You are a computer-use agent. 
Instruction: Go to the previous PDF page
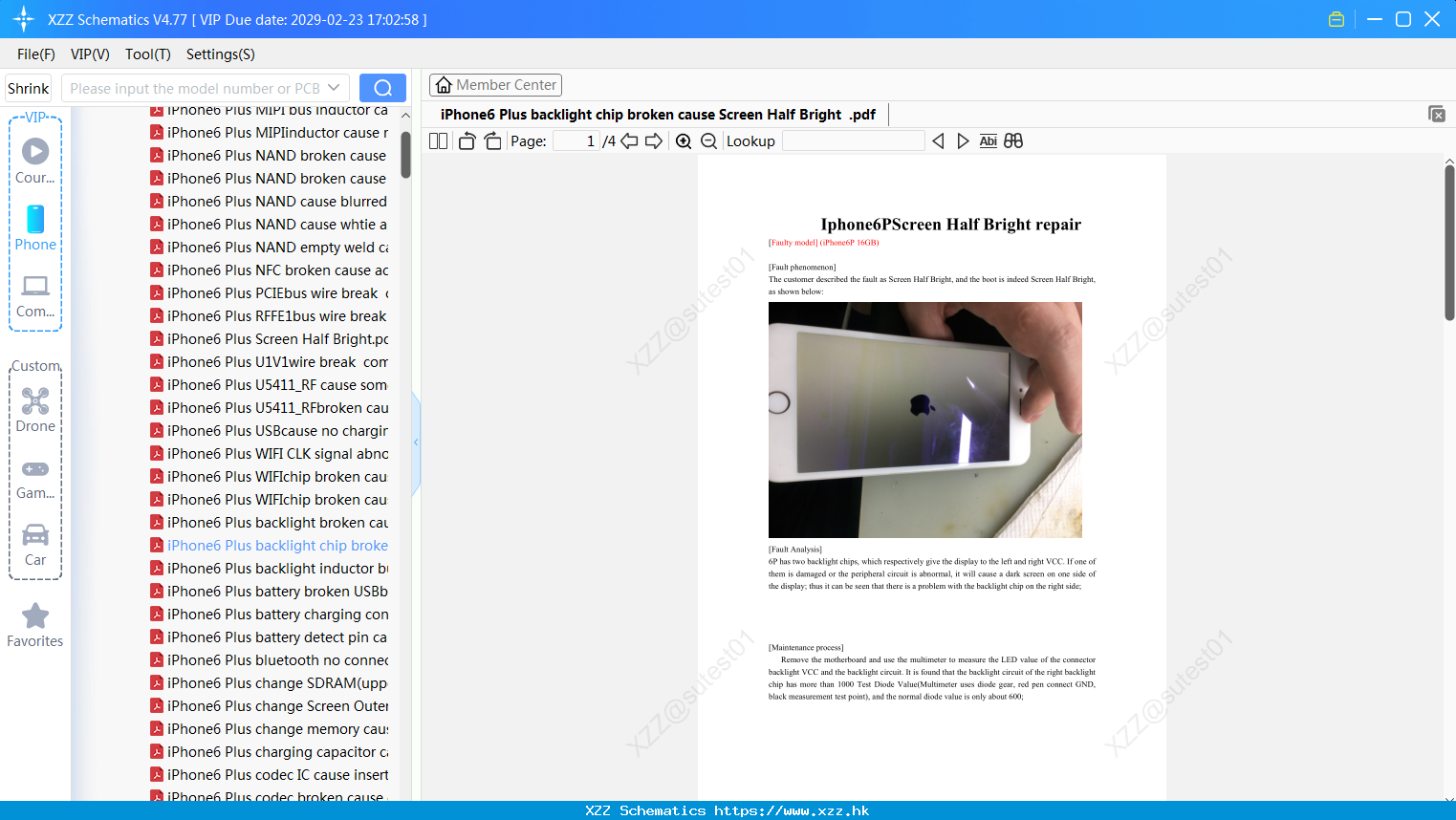click(x=629, y=141)
